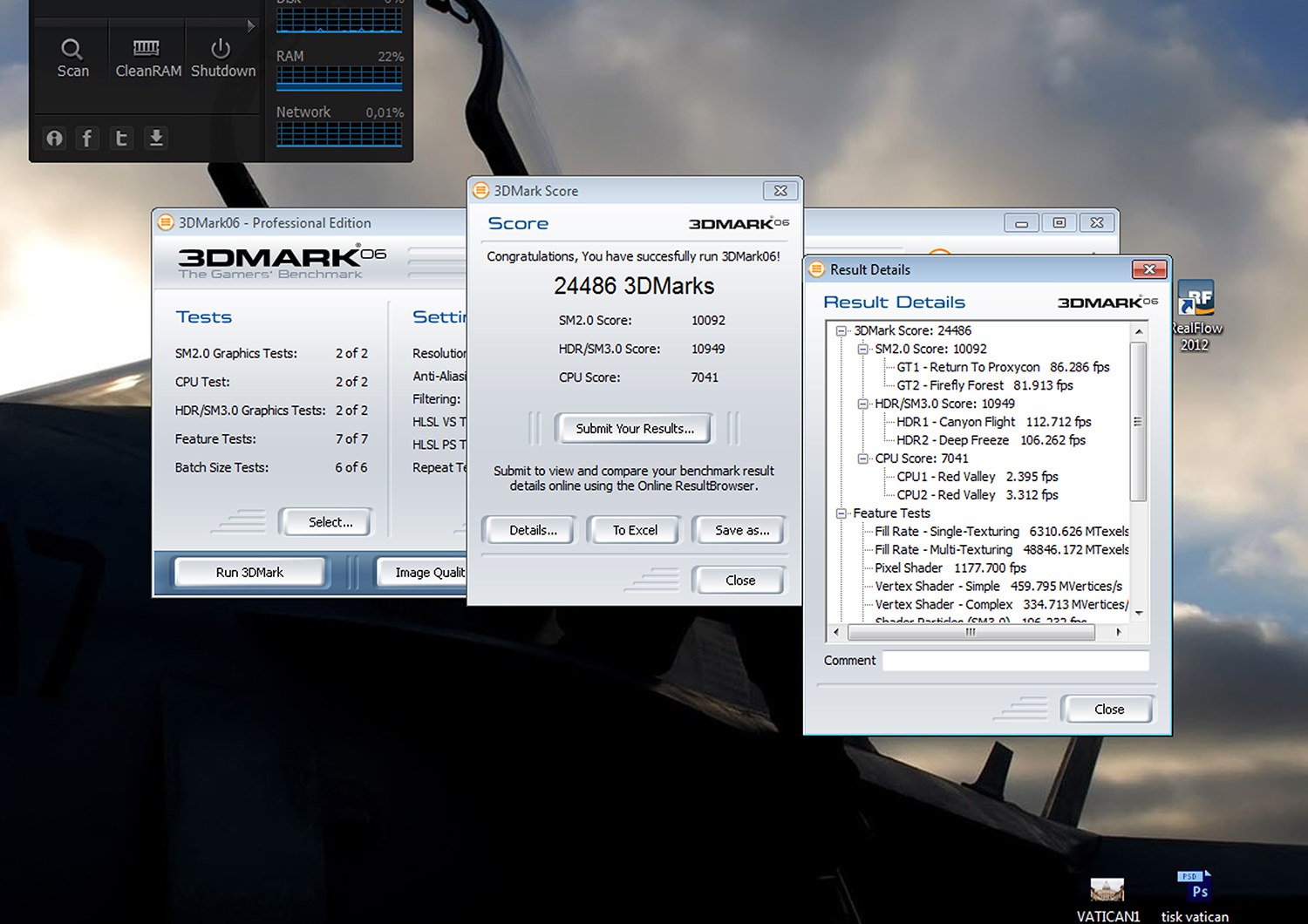Click the Scan magnifier icon in the widget
Viewport: 1308px width, 924px height.
pyautogui.click(x=72, y=49)
